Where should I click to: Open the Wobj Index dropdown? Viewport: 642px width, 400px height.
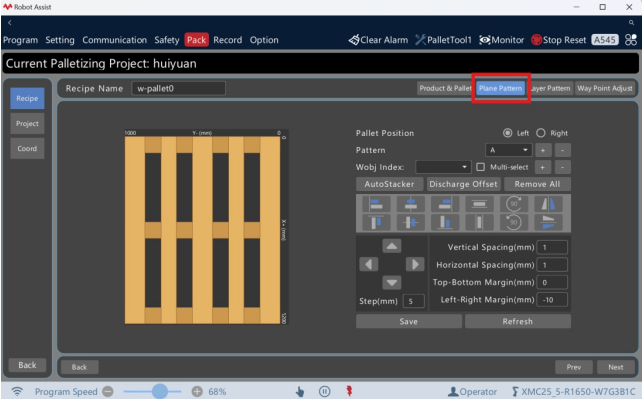pyautogui.click(x=443, y=167)
